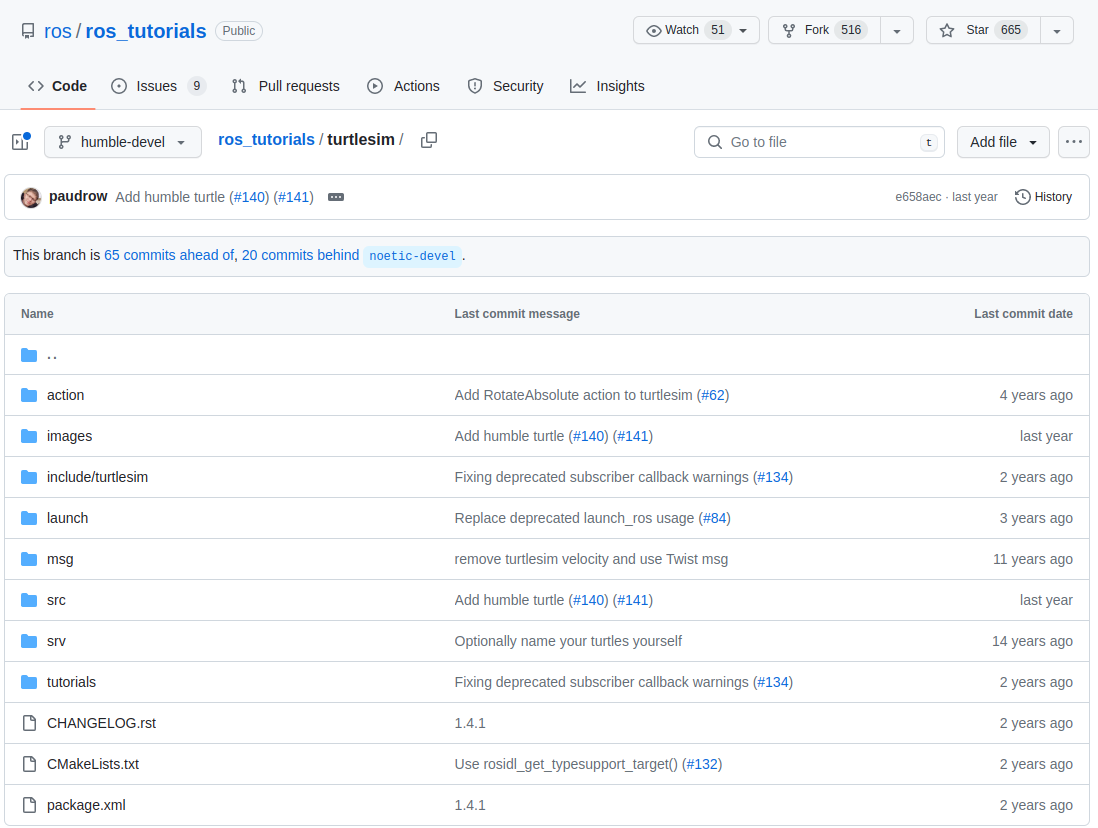1098x828 pixels.
Task: Open pull request #62 link in action row
Action: point(713,395)
